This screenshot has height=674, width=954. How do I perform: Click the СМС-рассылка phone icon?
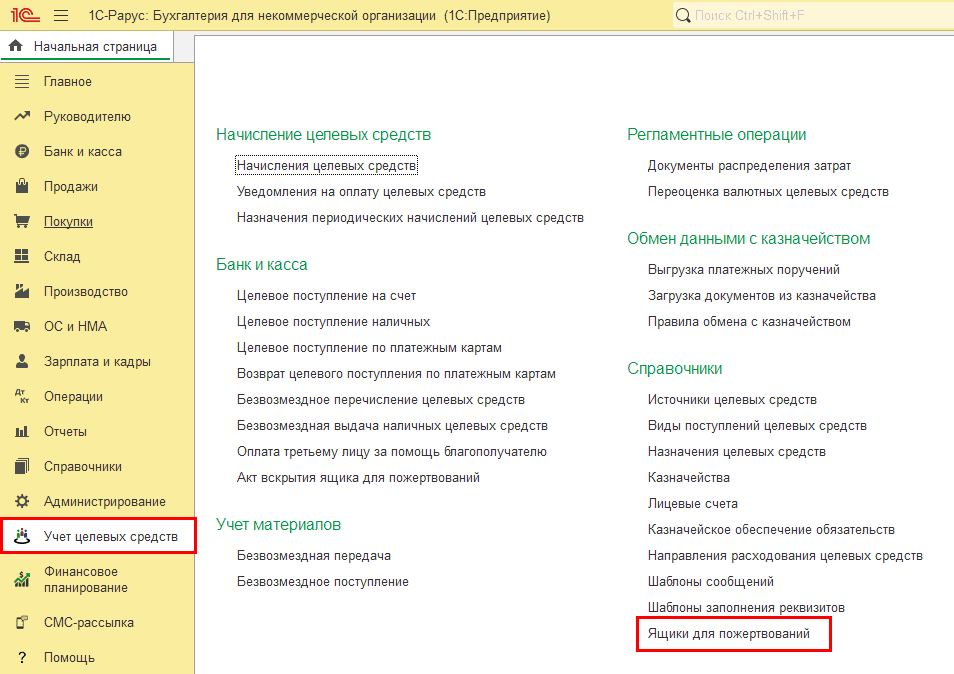[x=22, y=622]
